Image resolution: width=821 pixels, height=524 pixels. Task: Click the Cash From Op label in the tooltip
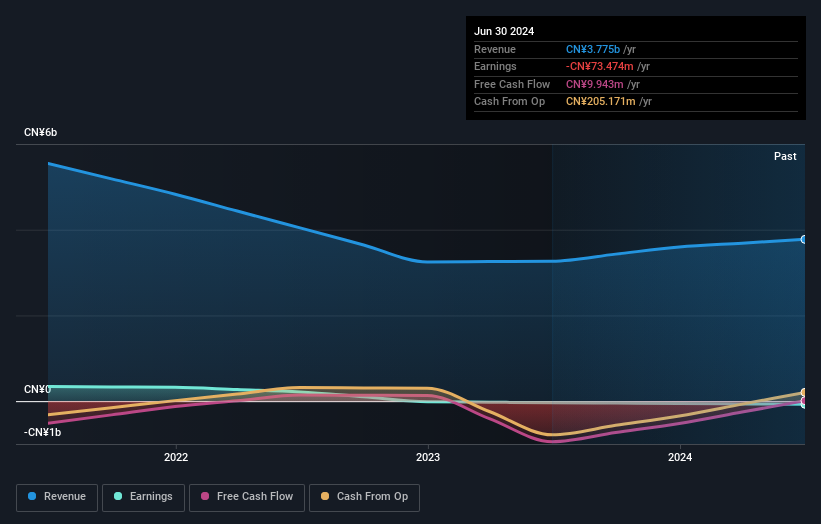(x=509, y=102)
